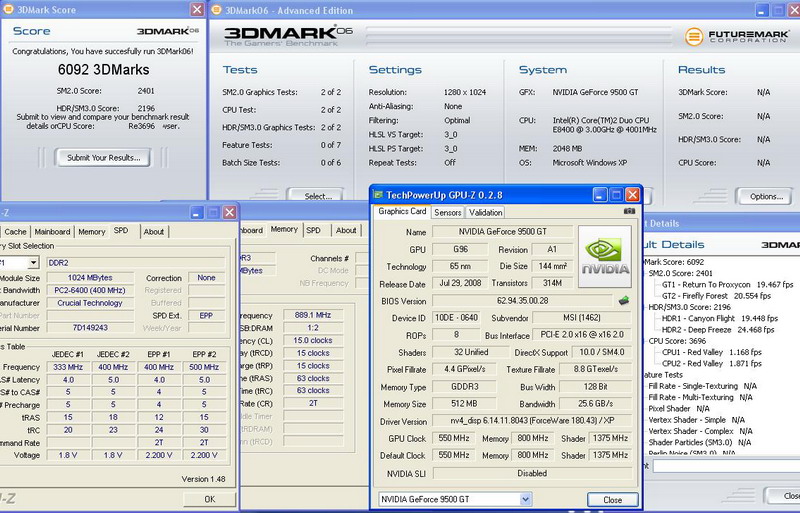The width and height of the screenshot is (800, 513).
Task: Click the Bus Interface PCI-E 2.0 field
Action: (x=582, y=334)
